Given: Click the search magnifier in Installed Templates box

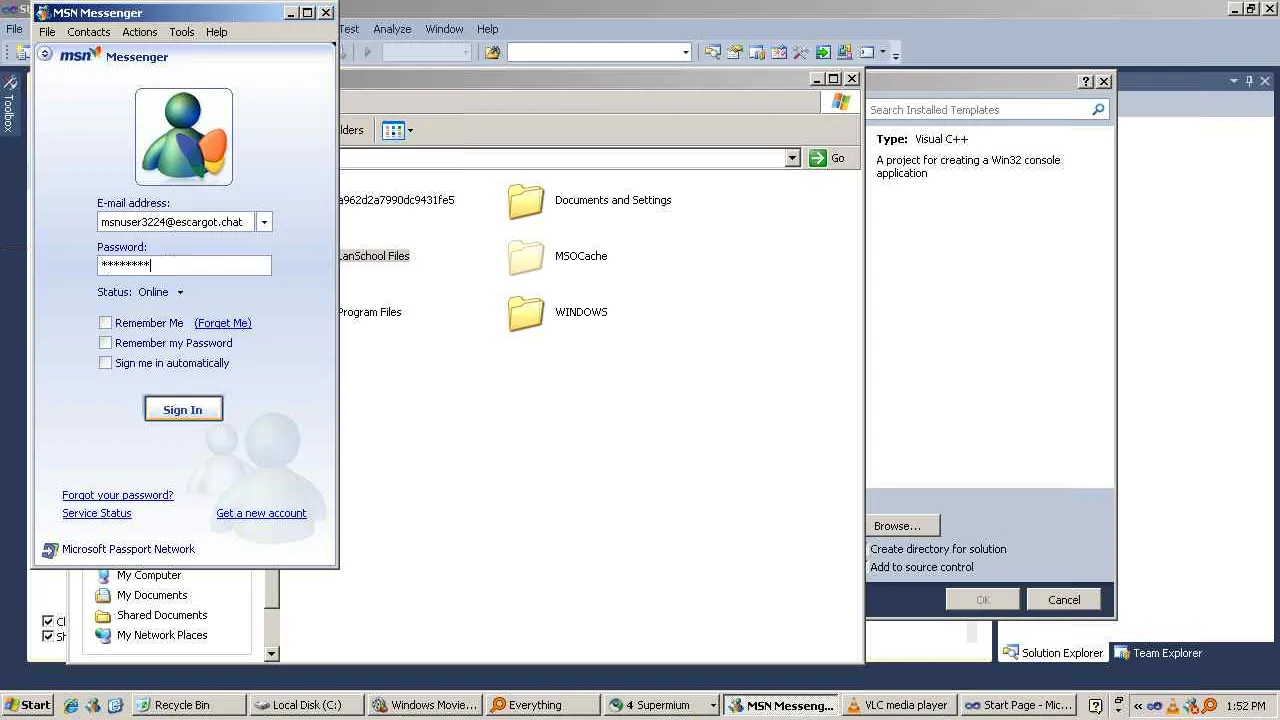Looking at the screenshot, I should 1098,110.
